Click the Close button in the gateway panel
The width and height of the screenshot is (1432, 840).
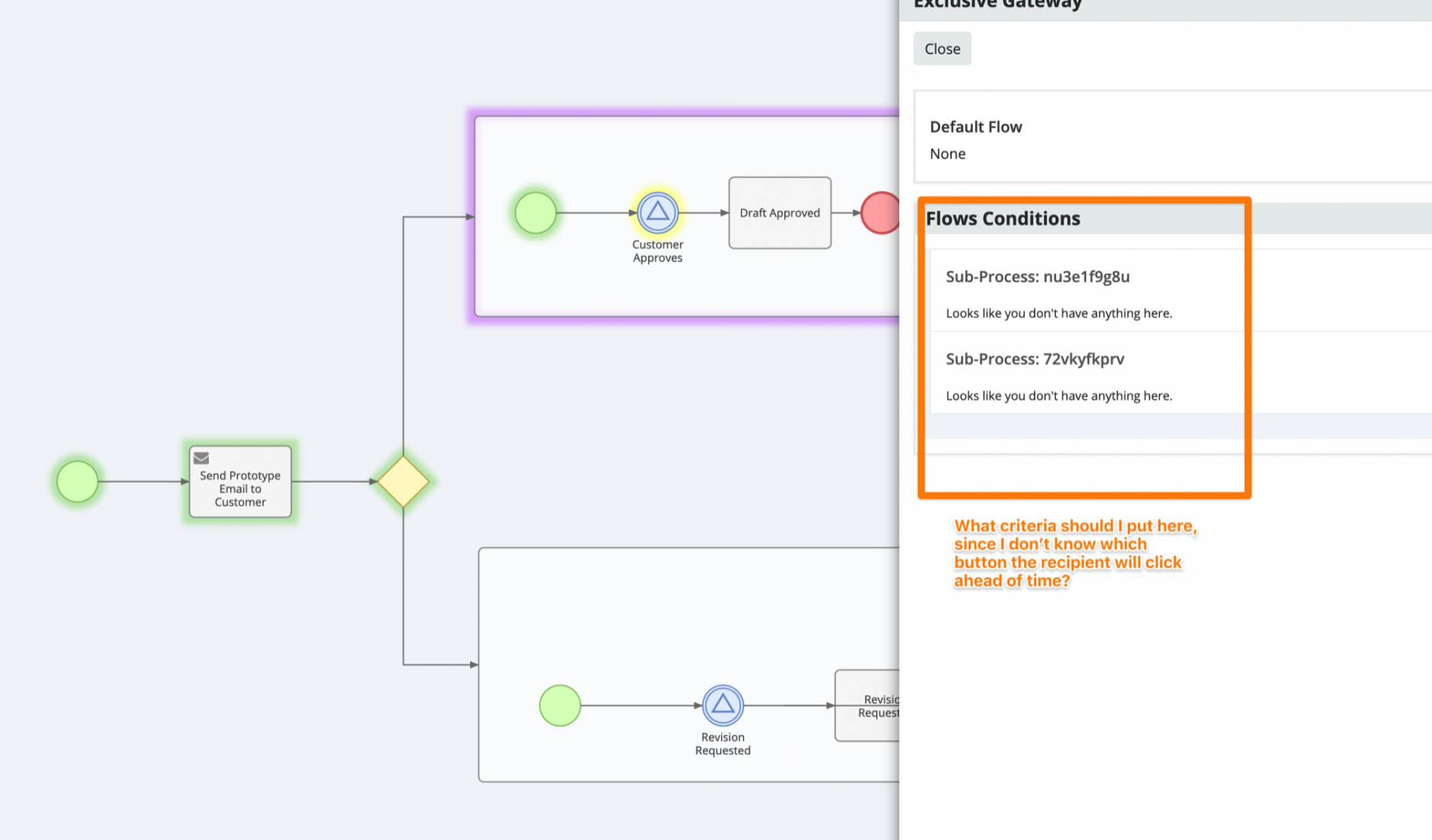pos(942,48)
